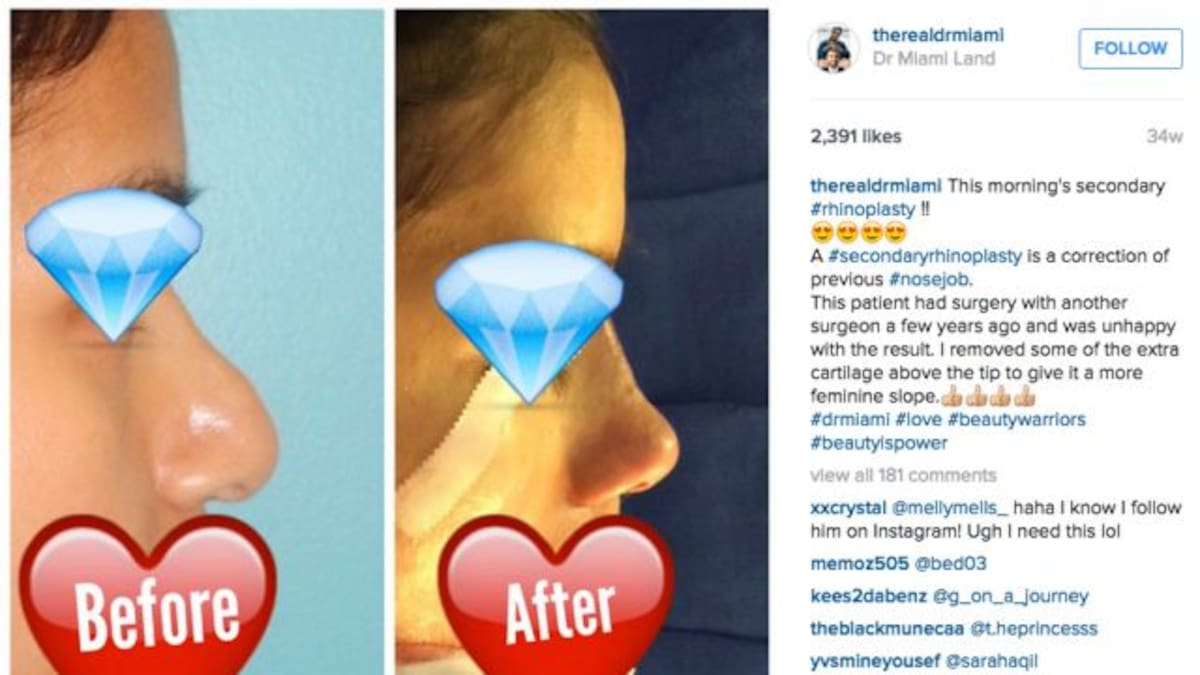Open mentioned user @mellymells_
Viewport: 1200px width, 675px height.
tap(941, 507)
